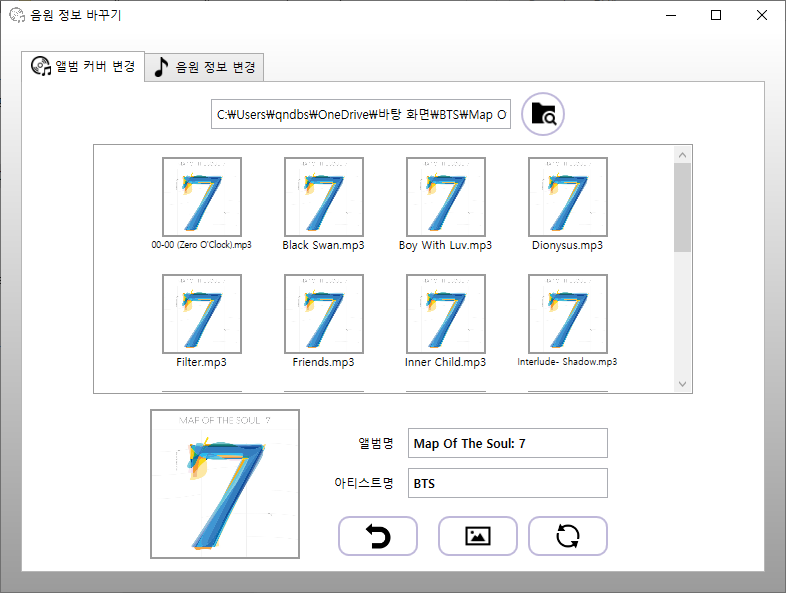Select the Dionysus.mp3 cover thumbnail
The width and height of the screenshot is (786, 593).
tap(568, 196)
